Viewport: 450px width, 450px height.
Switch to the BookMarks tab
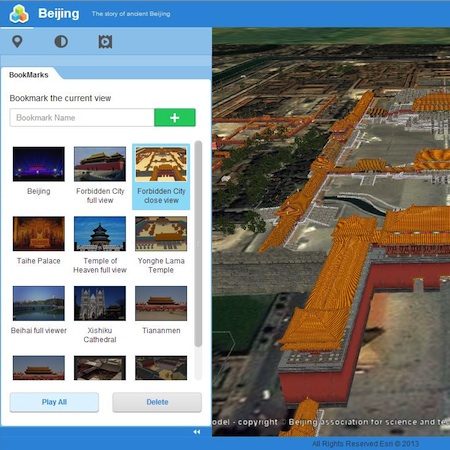(x=29, y=75)
